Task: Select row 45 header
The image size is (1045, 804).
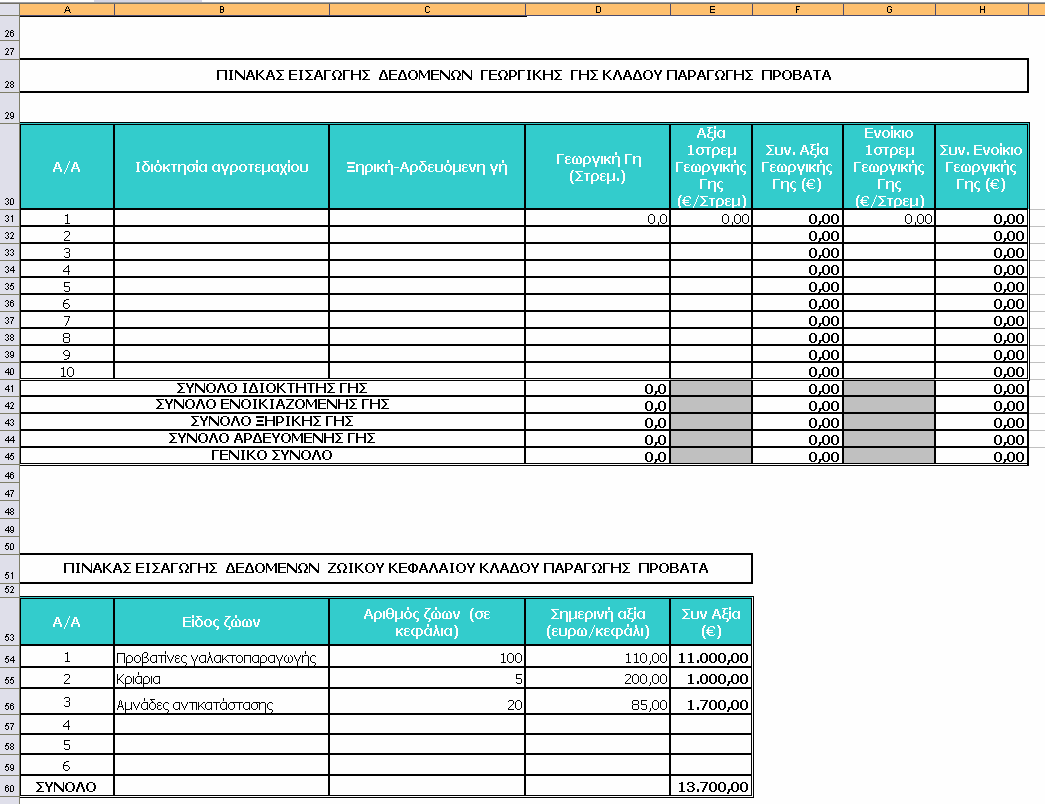Action: tap(9, 456)
